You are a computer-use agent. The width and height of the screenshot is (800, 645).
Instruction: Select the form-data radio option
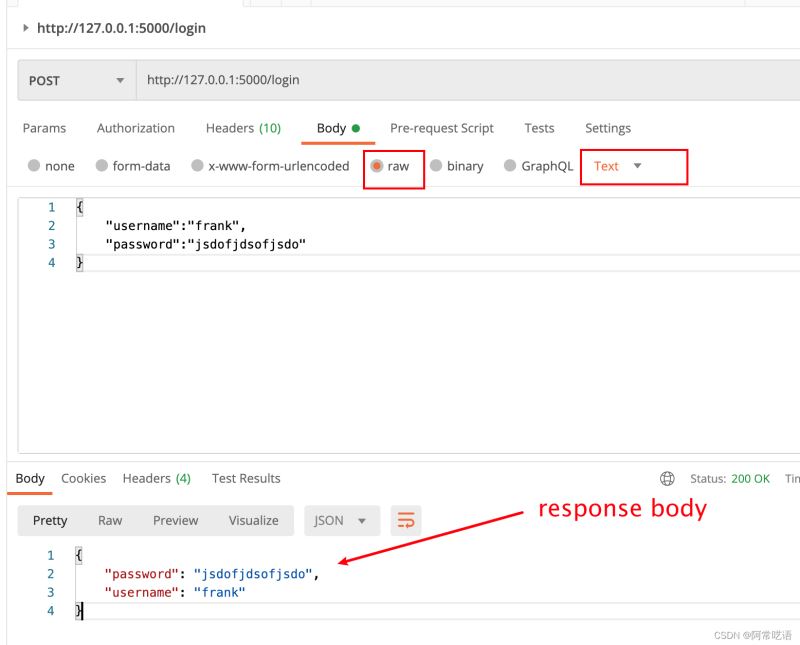(102, 166)
